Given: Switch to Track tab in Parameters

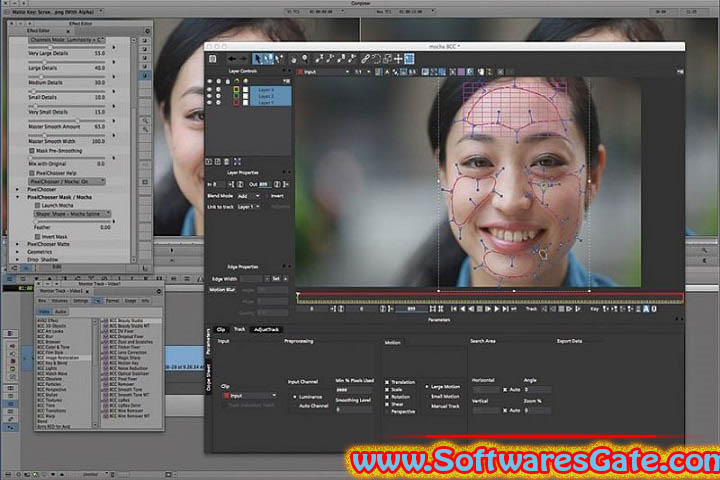Looking at the screenshot, I should [239, 329].
